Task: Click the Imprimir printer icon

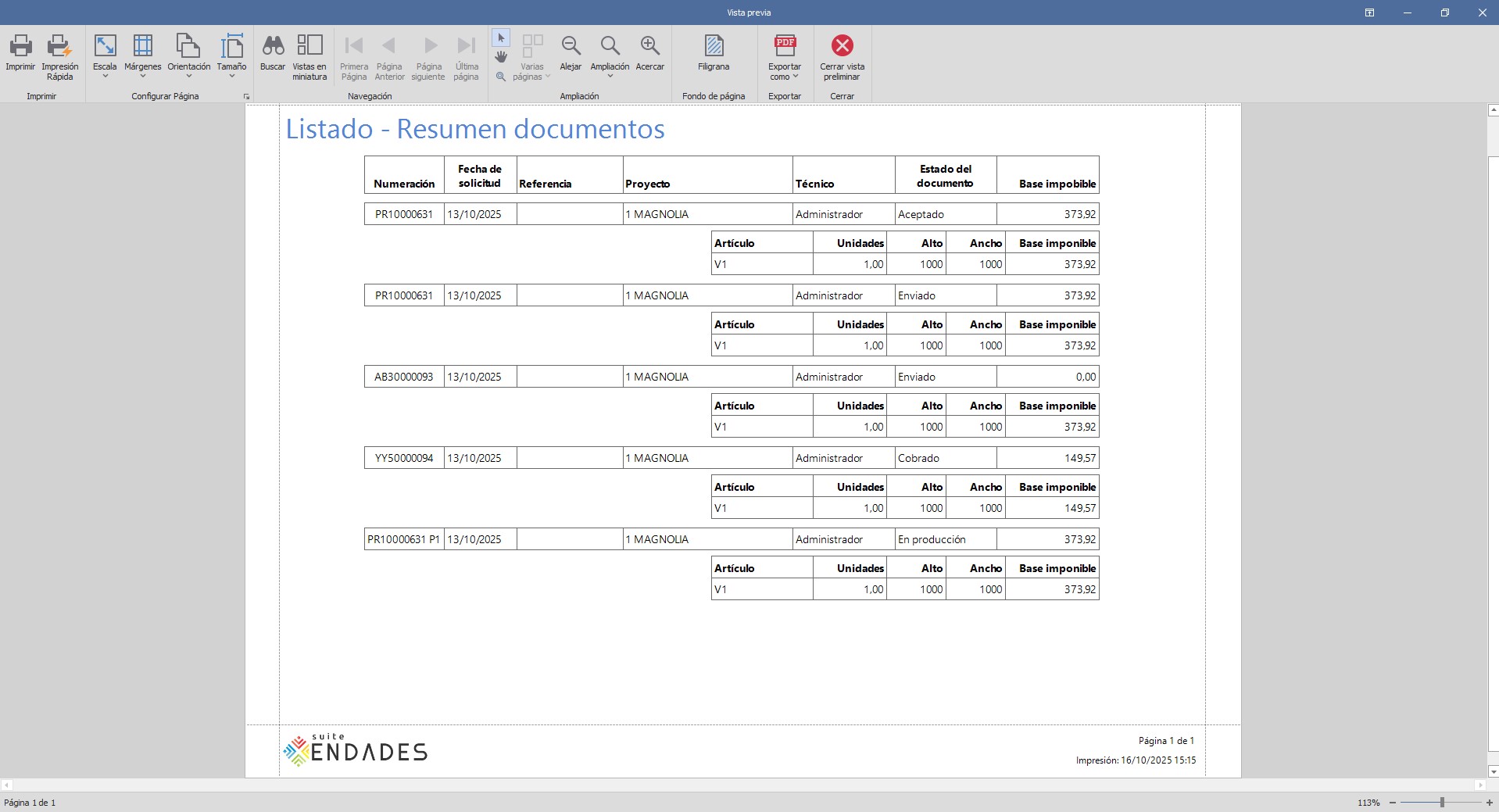Action: pyautogui.click(x=20, y=47)
